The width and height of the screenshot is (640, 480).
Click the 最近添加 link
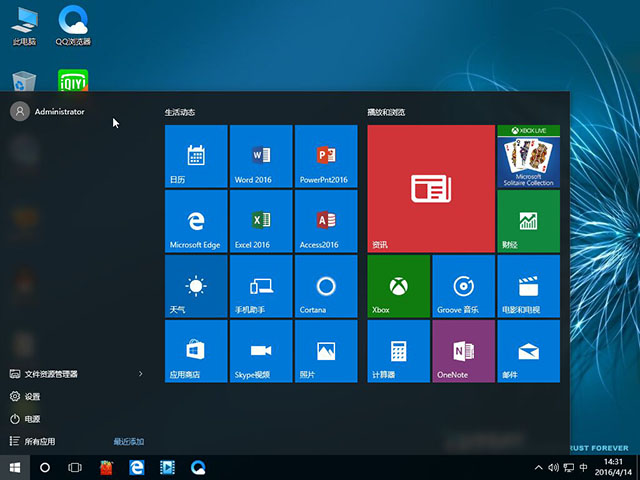(x=129, y=441)
